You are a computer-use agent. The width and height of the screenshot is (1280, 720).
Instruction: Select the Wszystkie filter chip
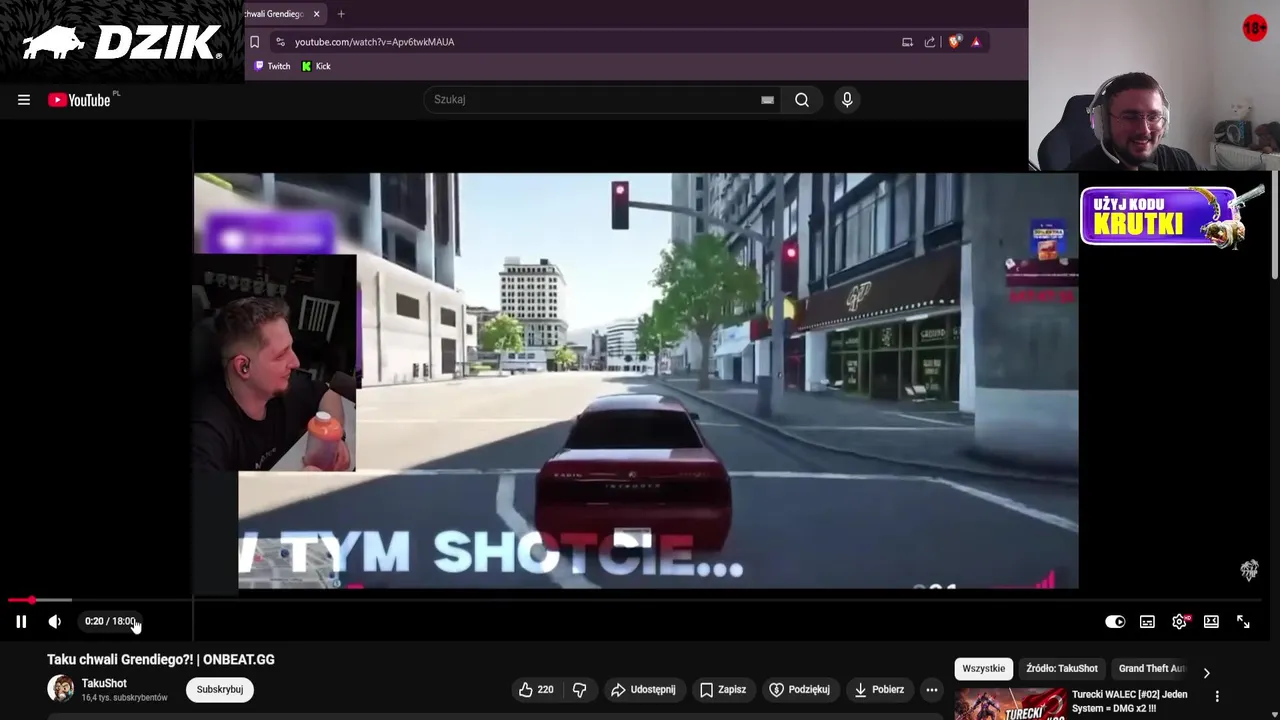(984, 669)
